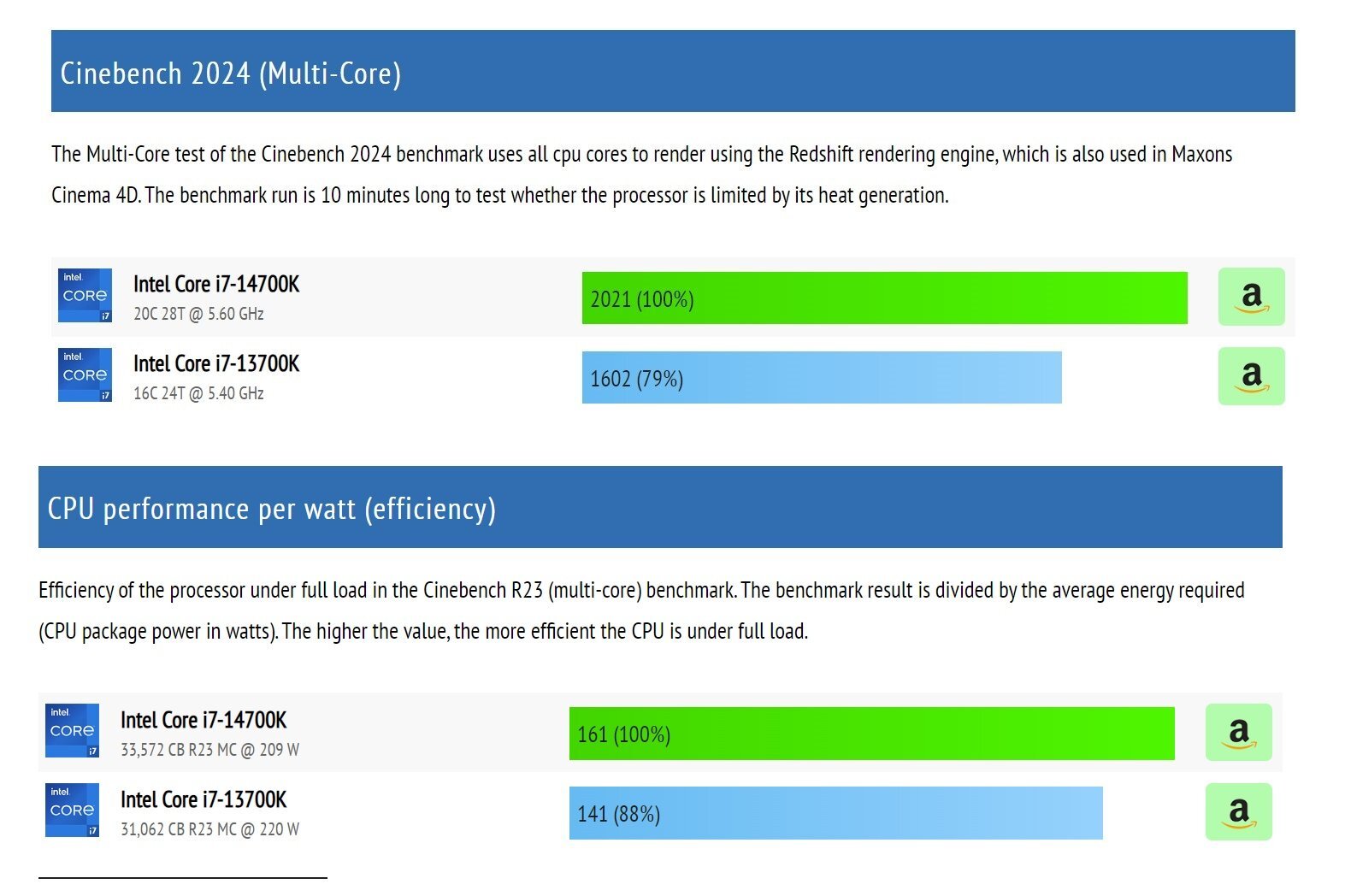The height and width of the screenshot is (896, 1345).
Task: Click blue 141 (88%) efficiency bar
Action: (836, 813)
